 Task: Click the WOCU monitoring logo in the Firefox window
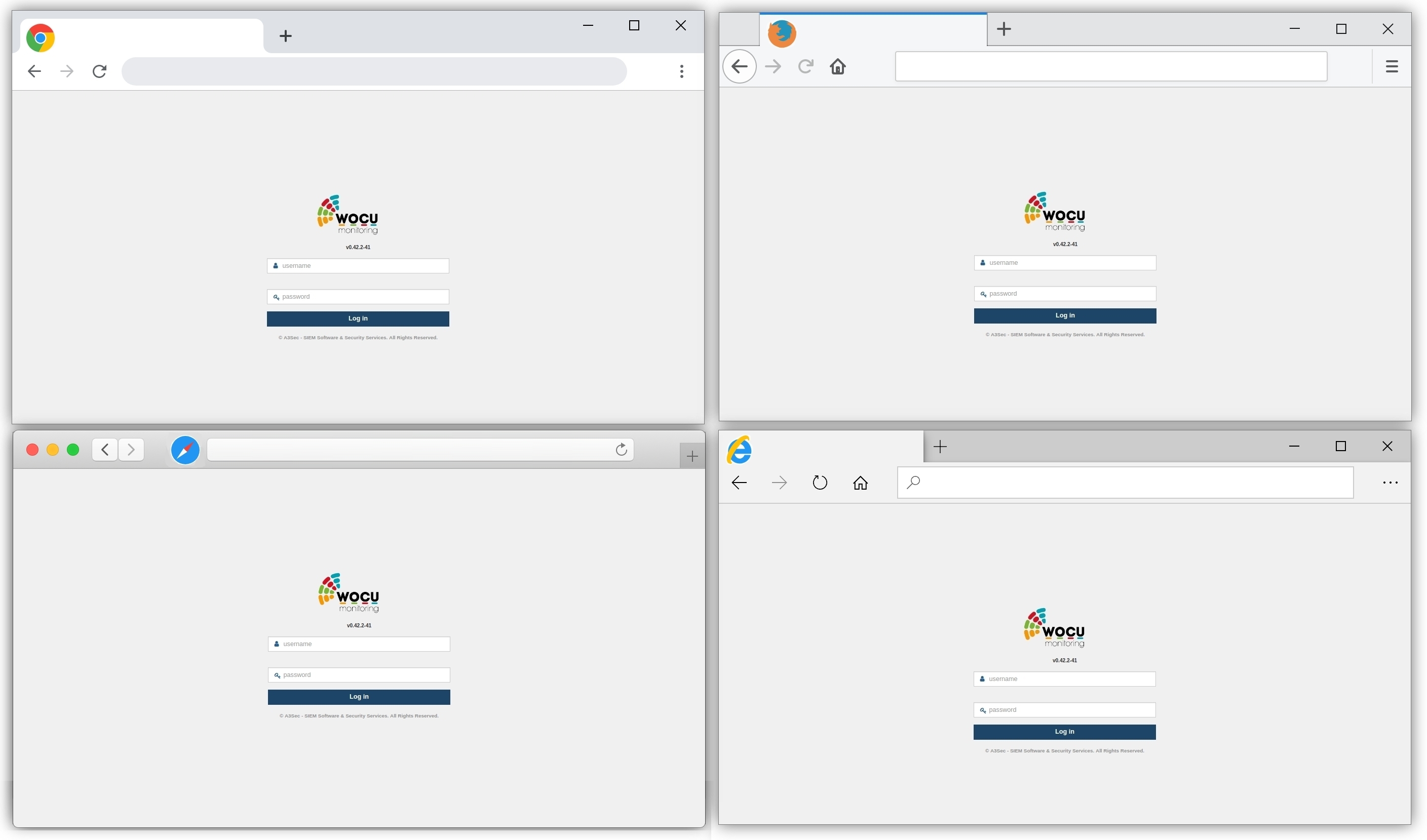tap(1055, 212)
